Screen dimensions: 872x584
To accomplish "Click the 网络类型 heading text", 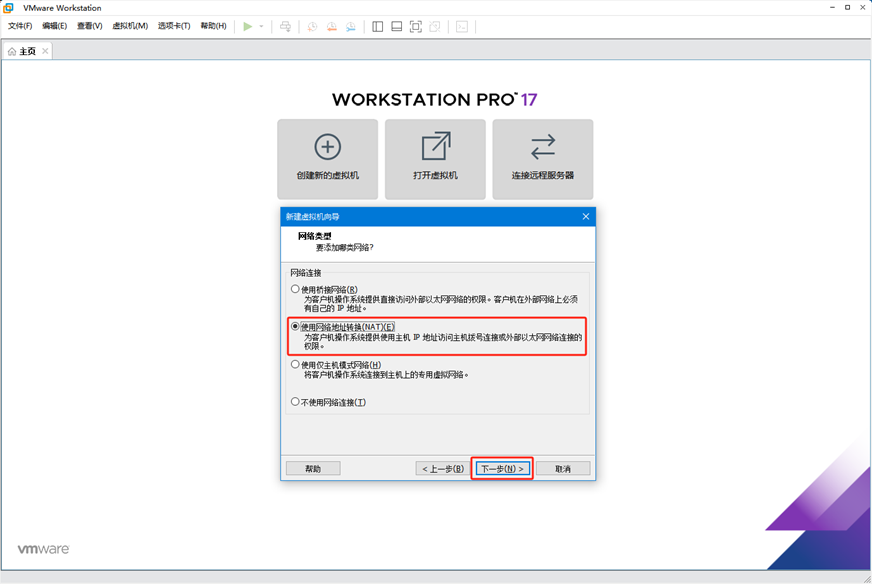I will 314,236.
